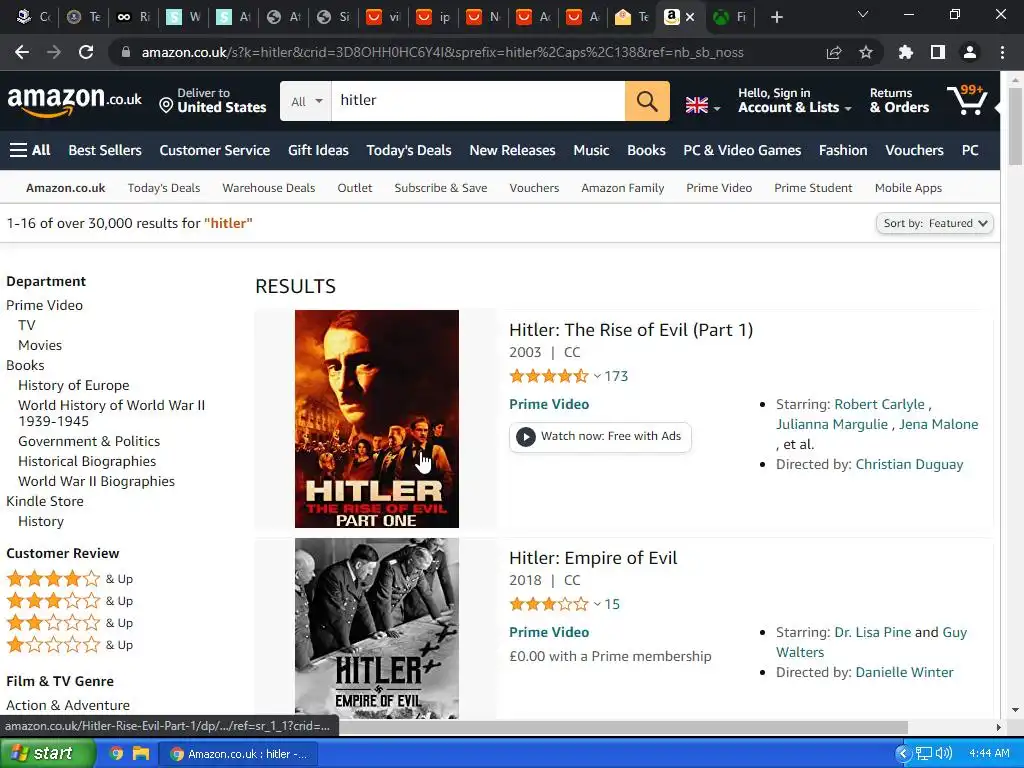Click the vertical page scrollbar thumb
Image resolution: width=1024 pixels, height=768 pixels.
coord(1015,126)
